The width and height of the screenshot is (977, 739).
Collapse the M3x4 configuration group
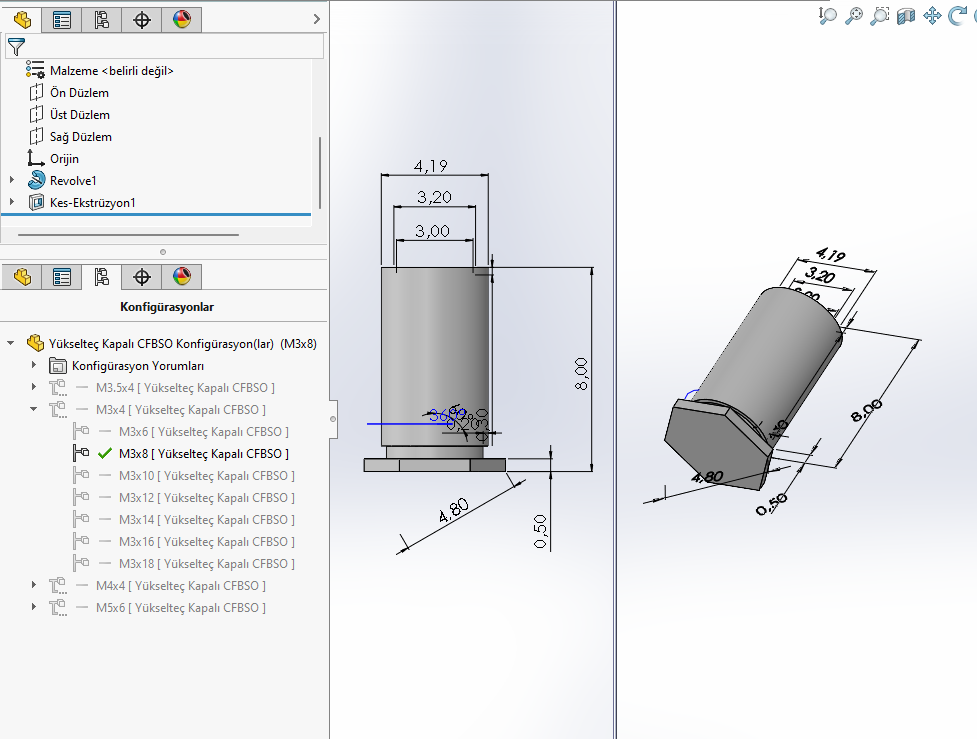pyautogui.click(x=34, y=410)
